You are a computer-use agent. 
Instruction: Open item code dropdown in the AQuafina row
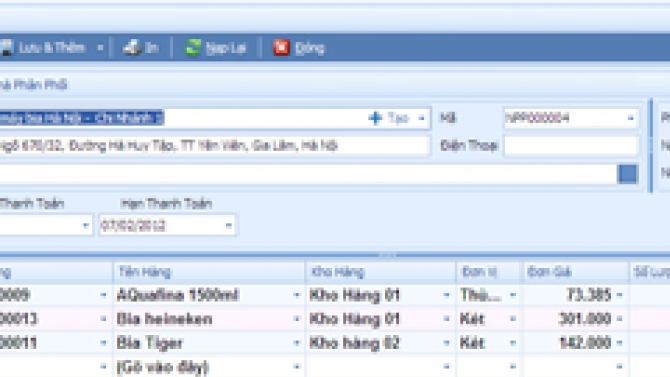pyautogui.click(x=103, y=295)
